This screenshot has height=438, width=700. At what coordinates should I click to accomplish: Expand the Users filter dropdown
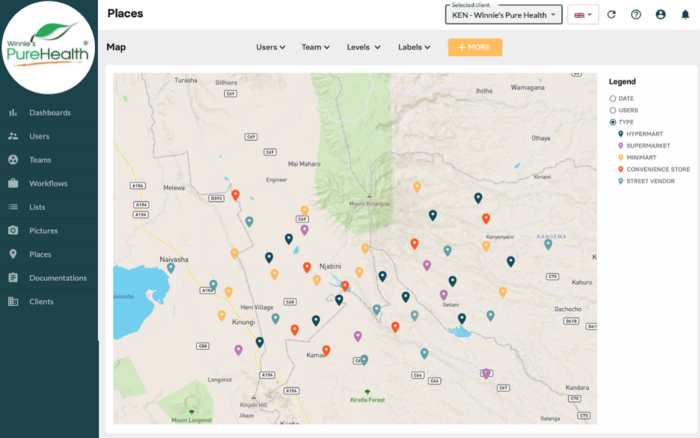[x=271, y=47]
